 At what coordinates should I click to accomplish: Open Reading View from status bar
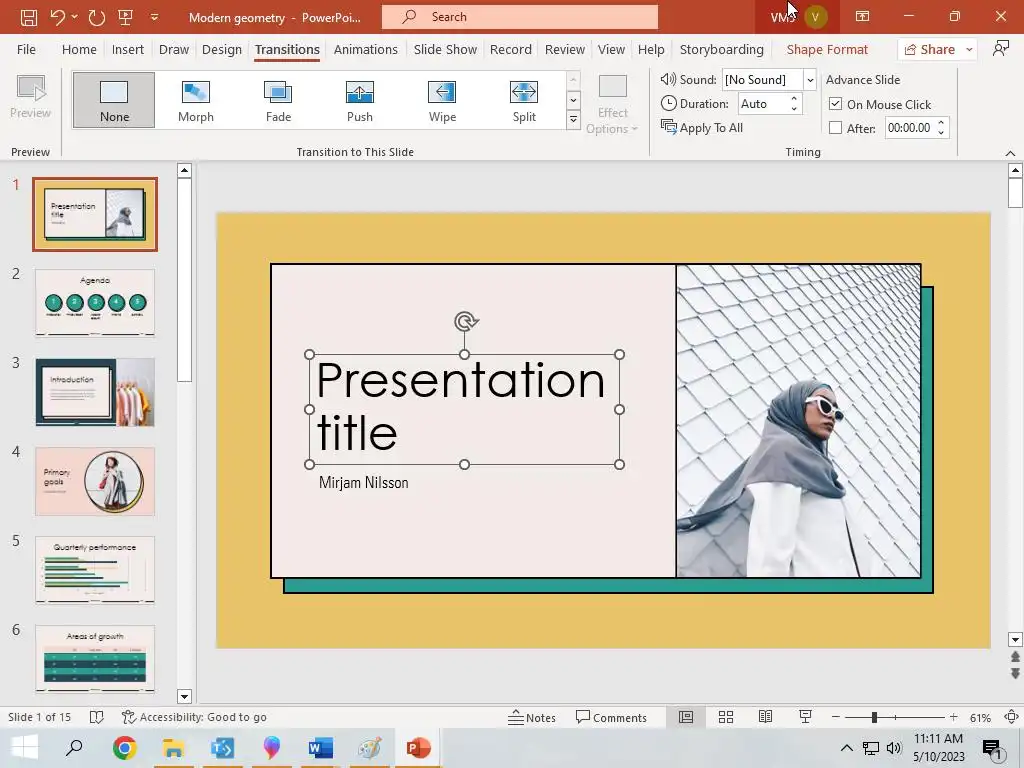pyautogui.click(x=765, y=717)
